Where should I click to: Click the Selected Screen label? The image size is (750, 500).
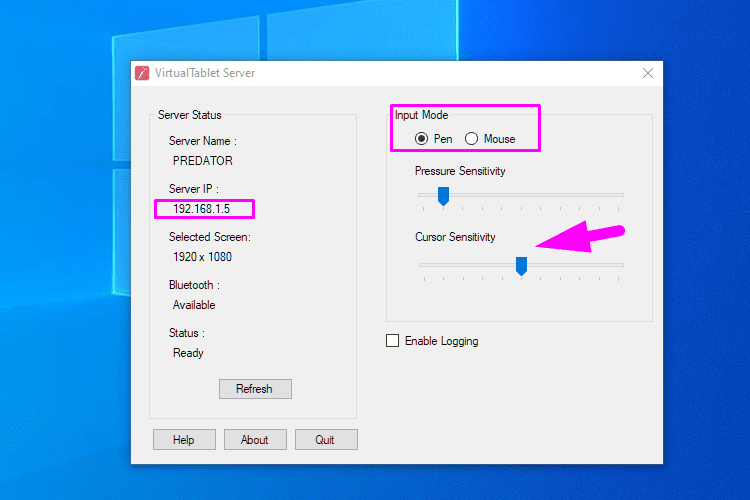210,237
